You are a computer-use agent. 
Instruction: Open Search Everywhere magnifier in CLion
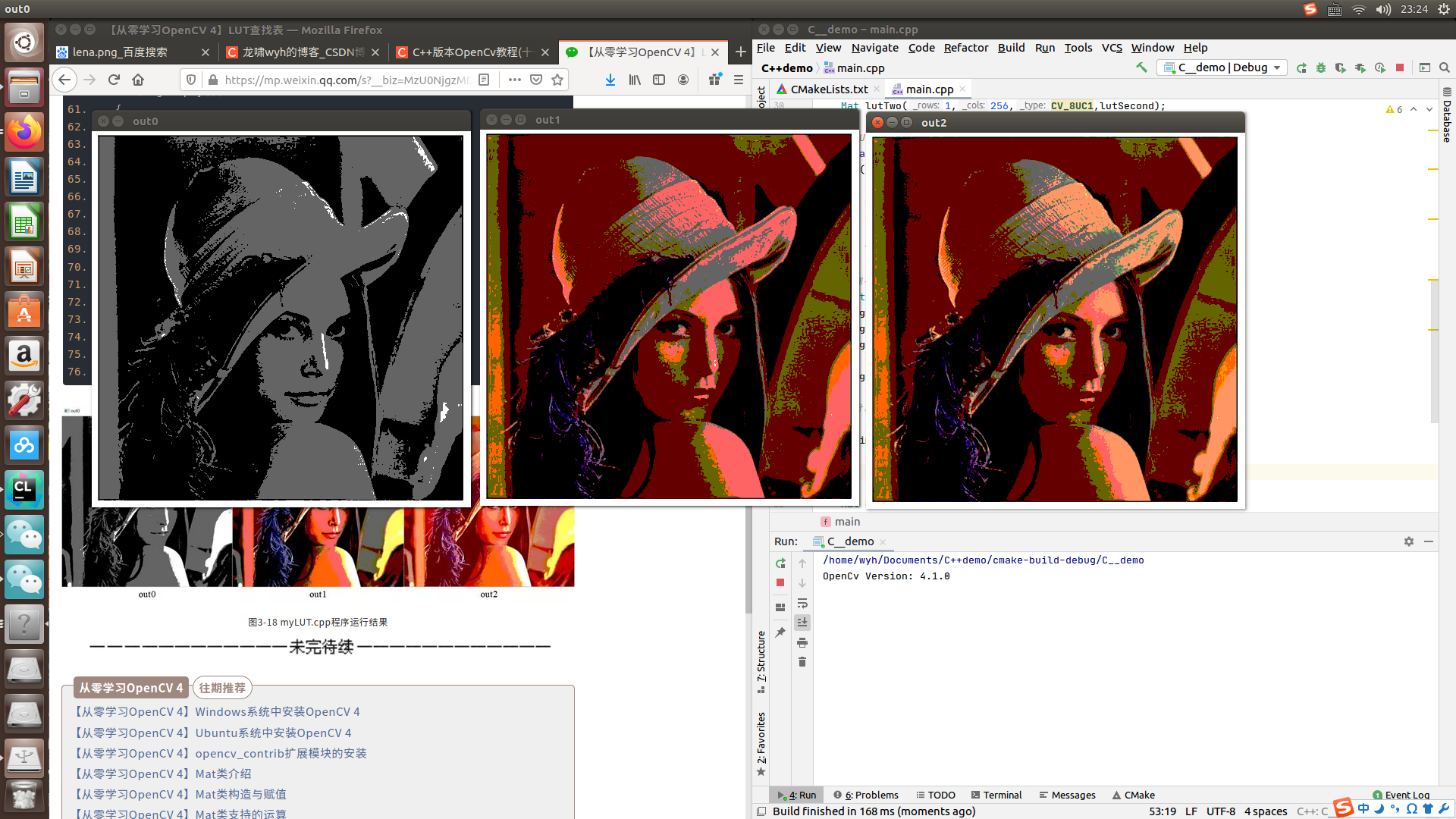1445,67
